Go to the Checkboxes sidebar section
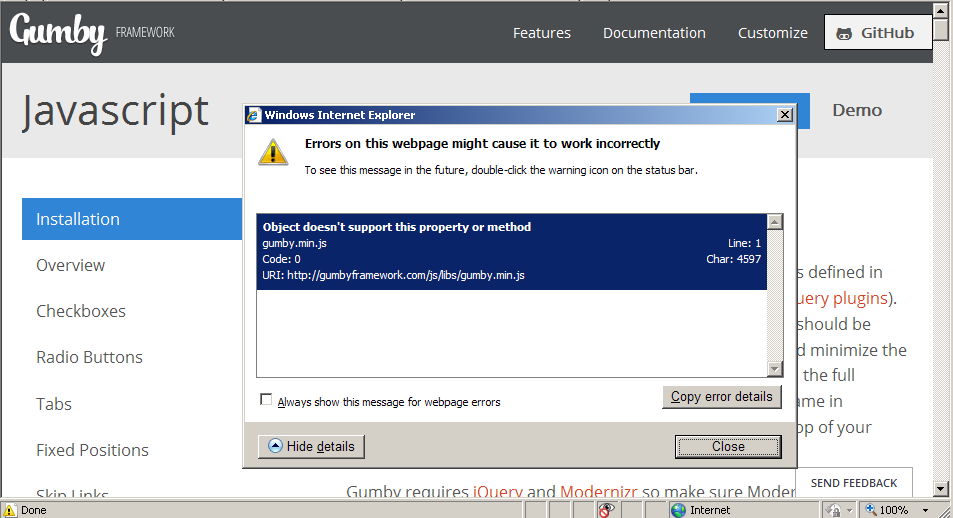Screen dimensions: 953x518 click(x=81, y=311)
